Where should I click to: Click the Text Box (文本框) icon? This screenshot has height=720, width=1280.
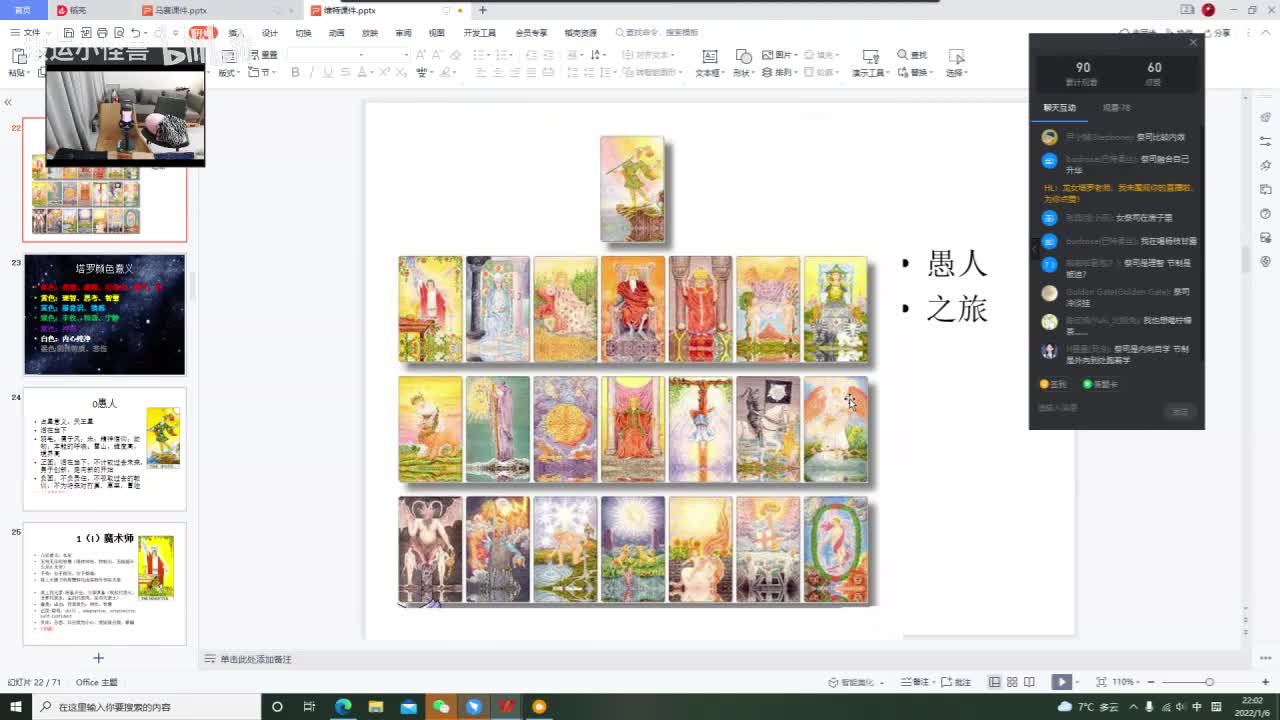tap(709, 57)
